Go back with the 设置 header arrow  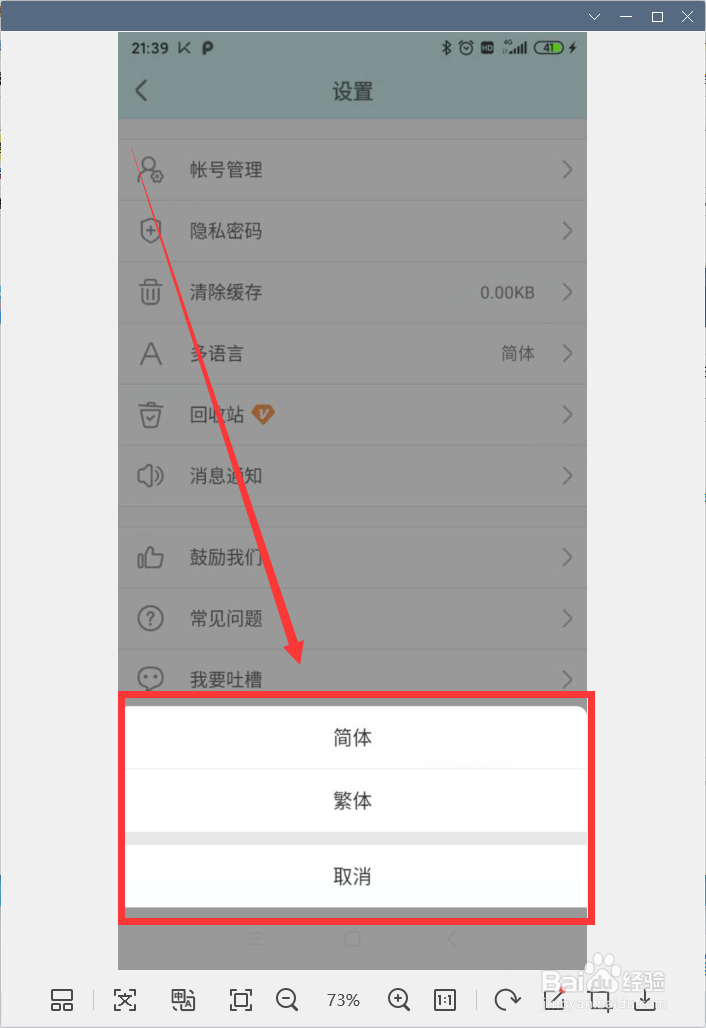tap(142, 90)
